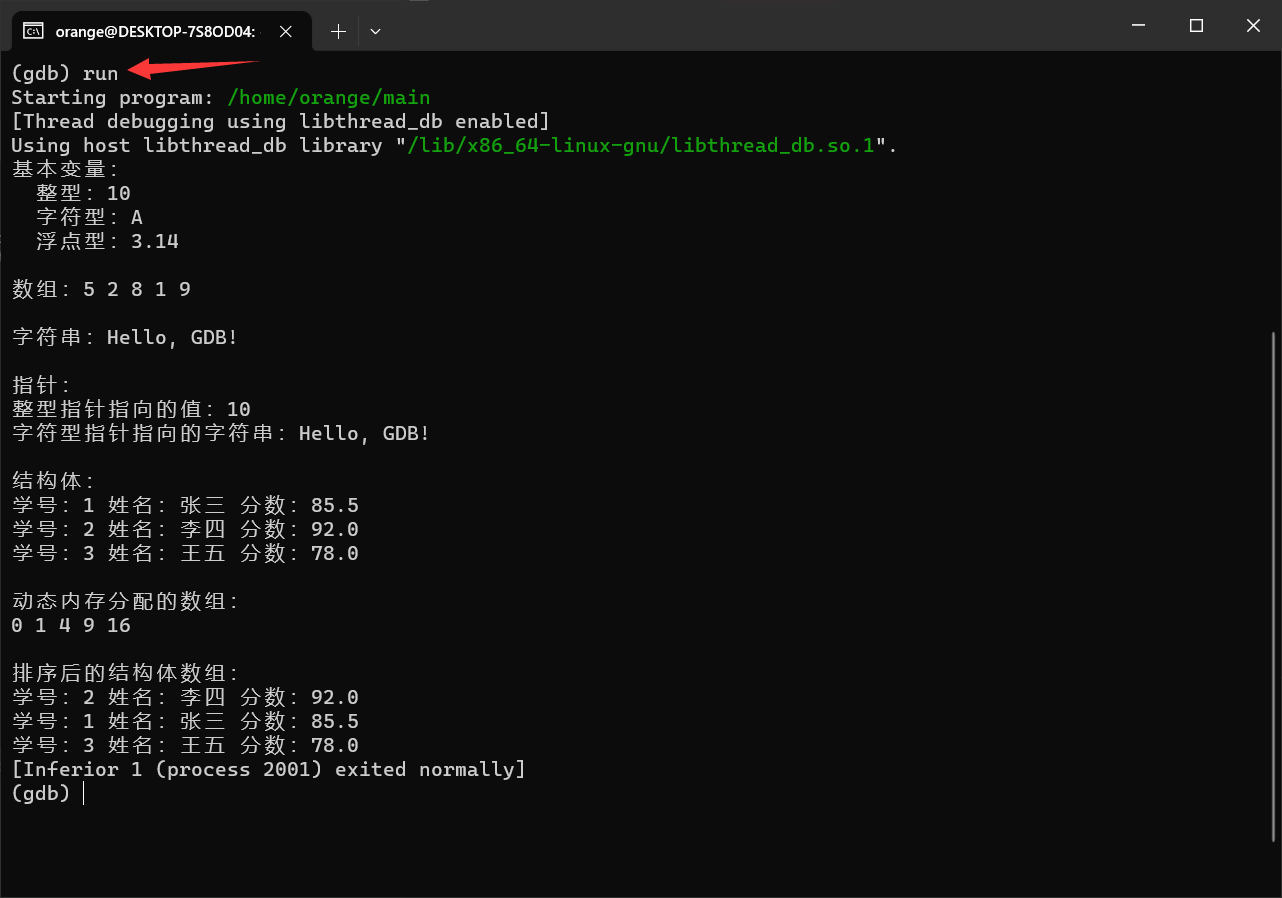Click 'Using host libthread_db library' text

197,146
